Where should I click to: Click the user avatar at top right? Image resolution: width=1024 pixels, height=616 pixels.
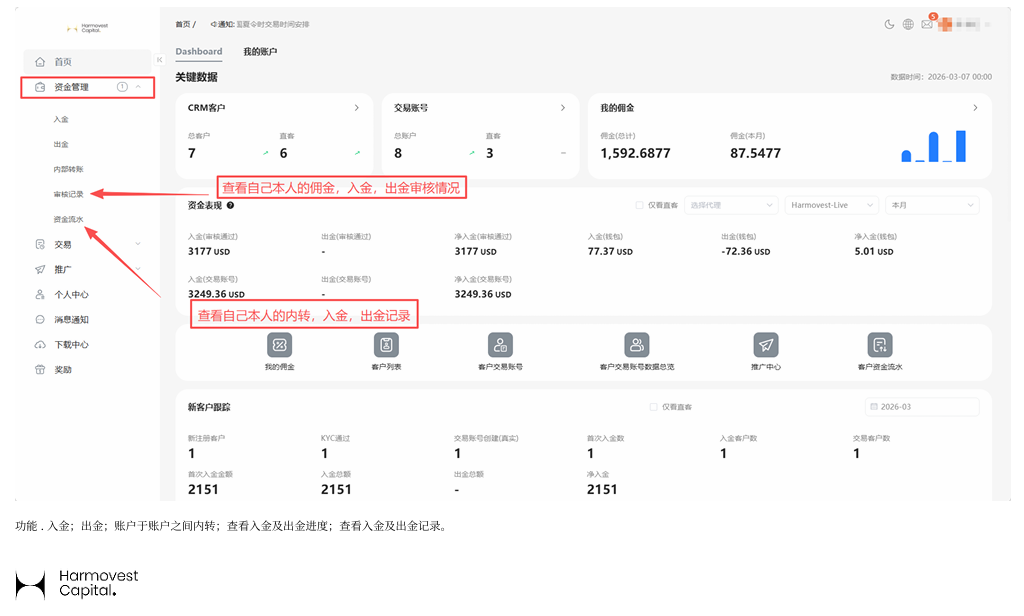[x=944, y=24]
